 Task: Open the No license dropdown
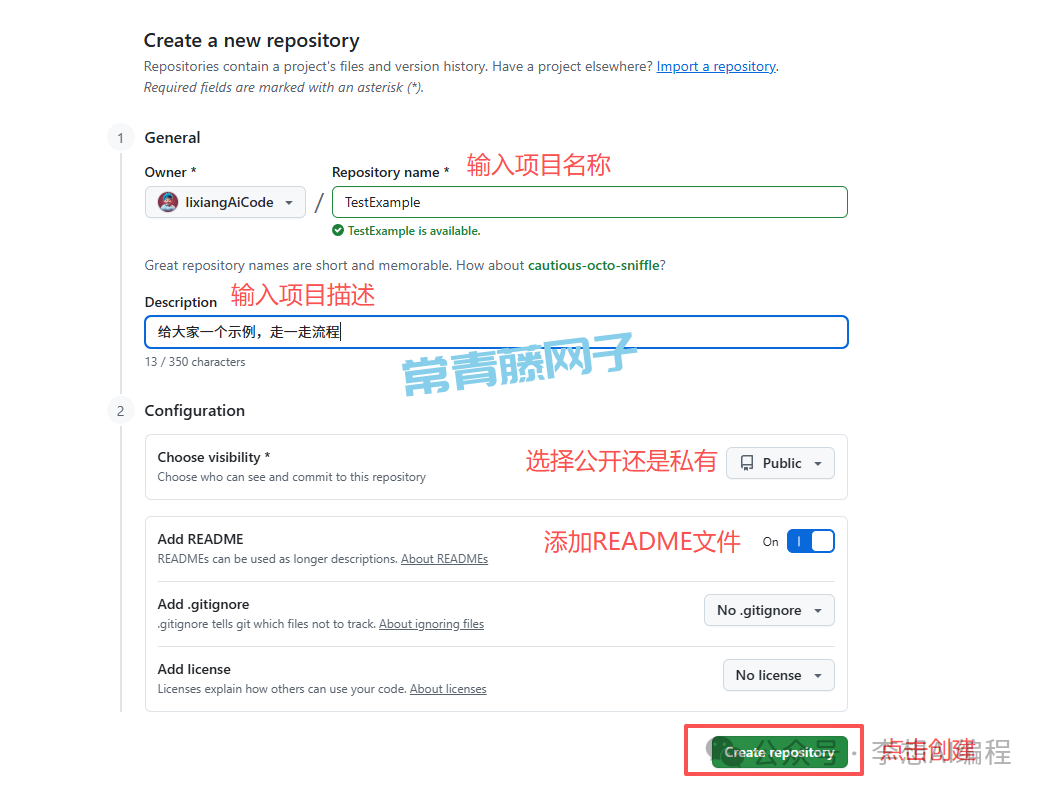778,675
